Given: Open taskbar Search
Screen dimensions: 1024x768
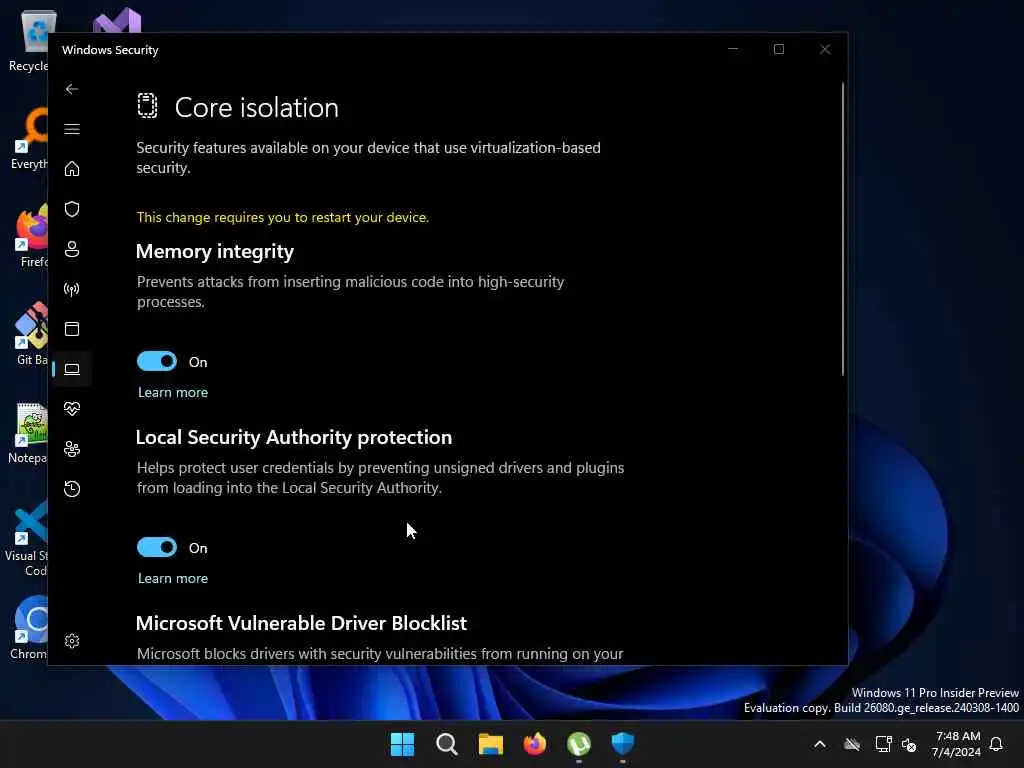Looking at the screenshot, I should tap(447, 744).
